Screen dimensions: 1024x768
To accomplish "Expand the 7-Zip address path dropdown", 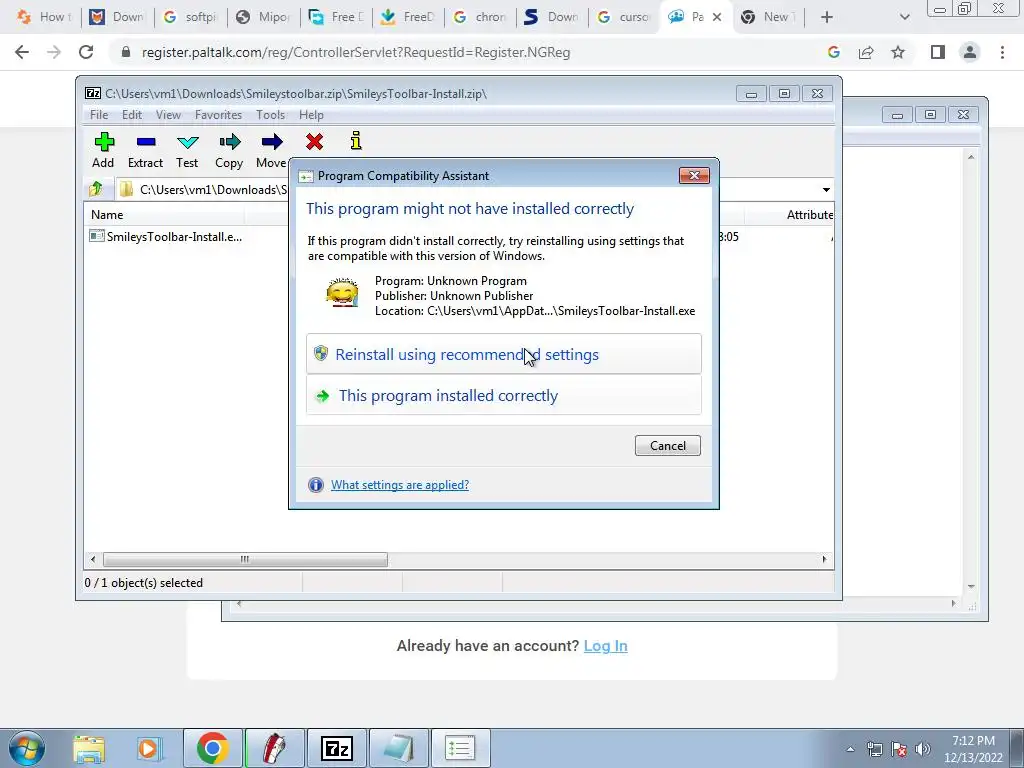I will pos(826,189).
